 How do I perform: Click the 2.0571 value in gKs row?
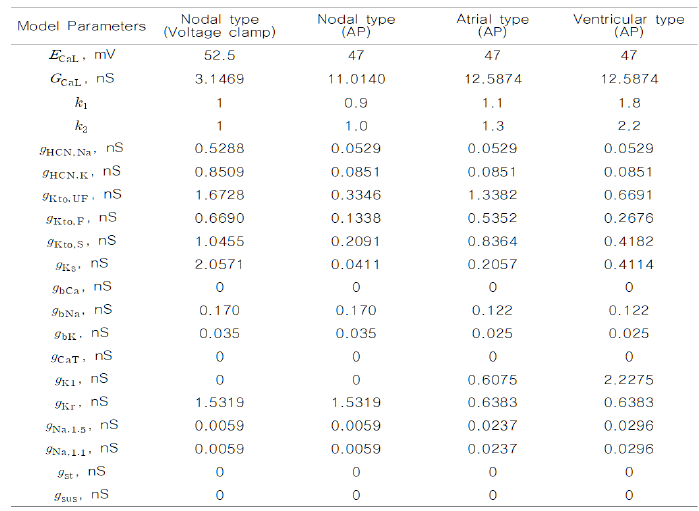click(219, 263)
